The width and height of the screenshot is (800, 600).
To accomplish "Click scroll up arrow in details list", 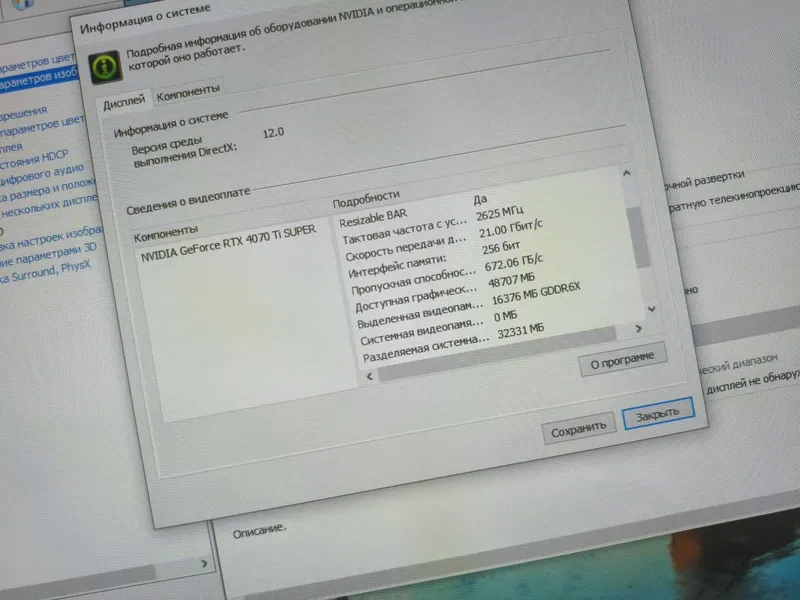I will (x=627, y=173).
